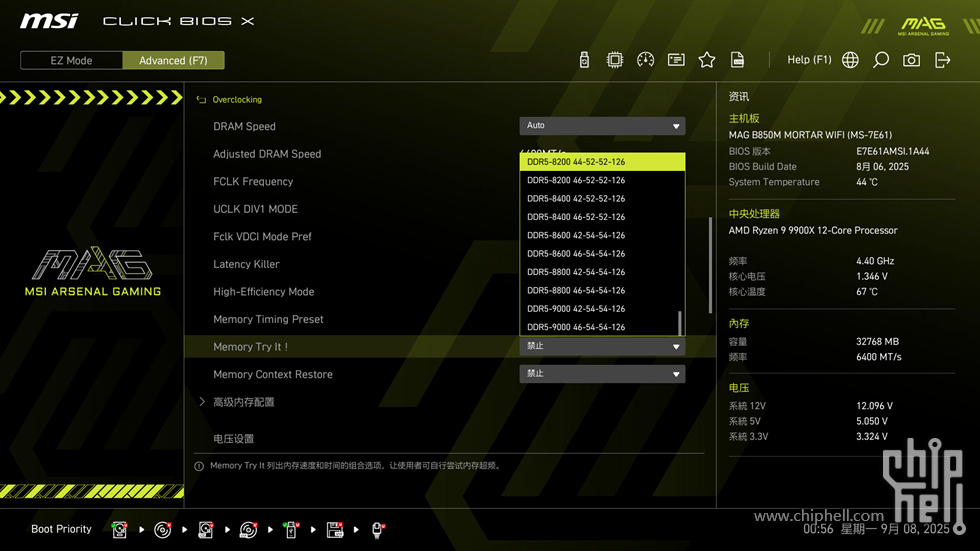Click the settings panel vertical scrollbar
This screenshot has height=551, width=980.
[x=710, y=265]
